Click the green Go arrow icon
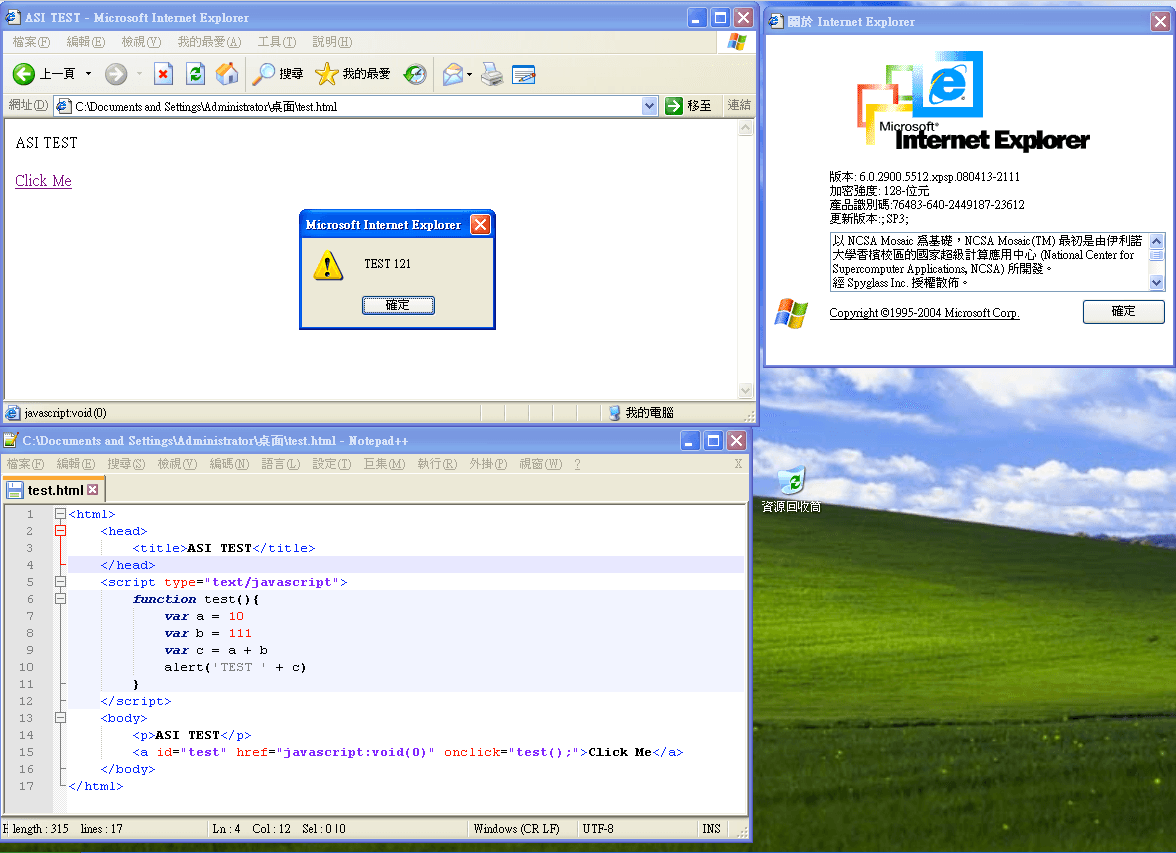This screenshot has width=1176, height=853. point(674,106)
